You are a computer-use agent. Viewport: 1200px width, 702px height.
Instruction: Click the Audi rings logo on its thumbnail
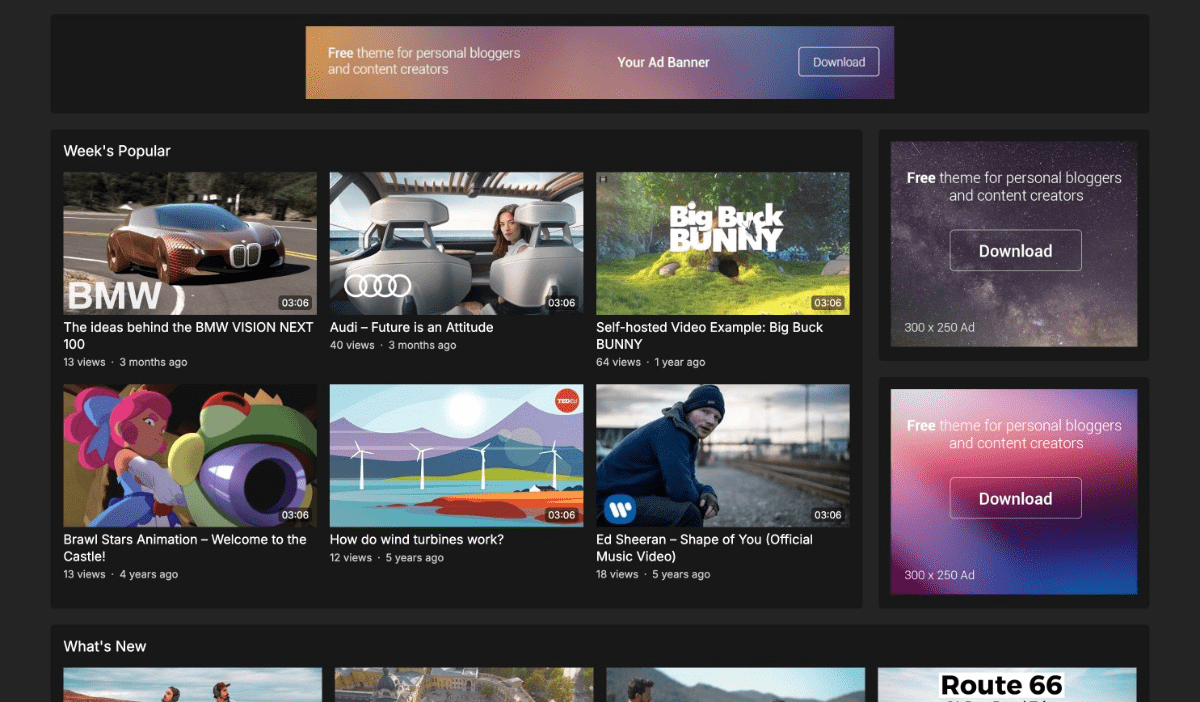[378, 286]
